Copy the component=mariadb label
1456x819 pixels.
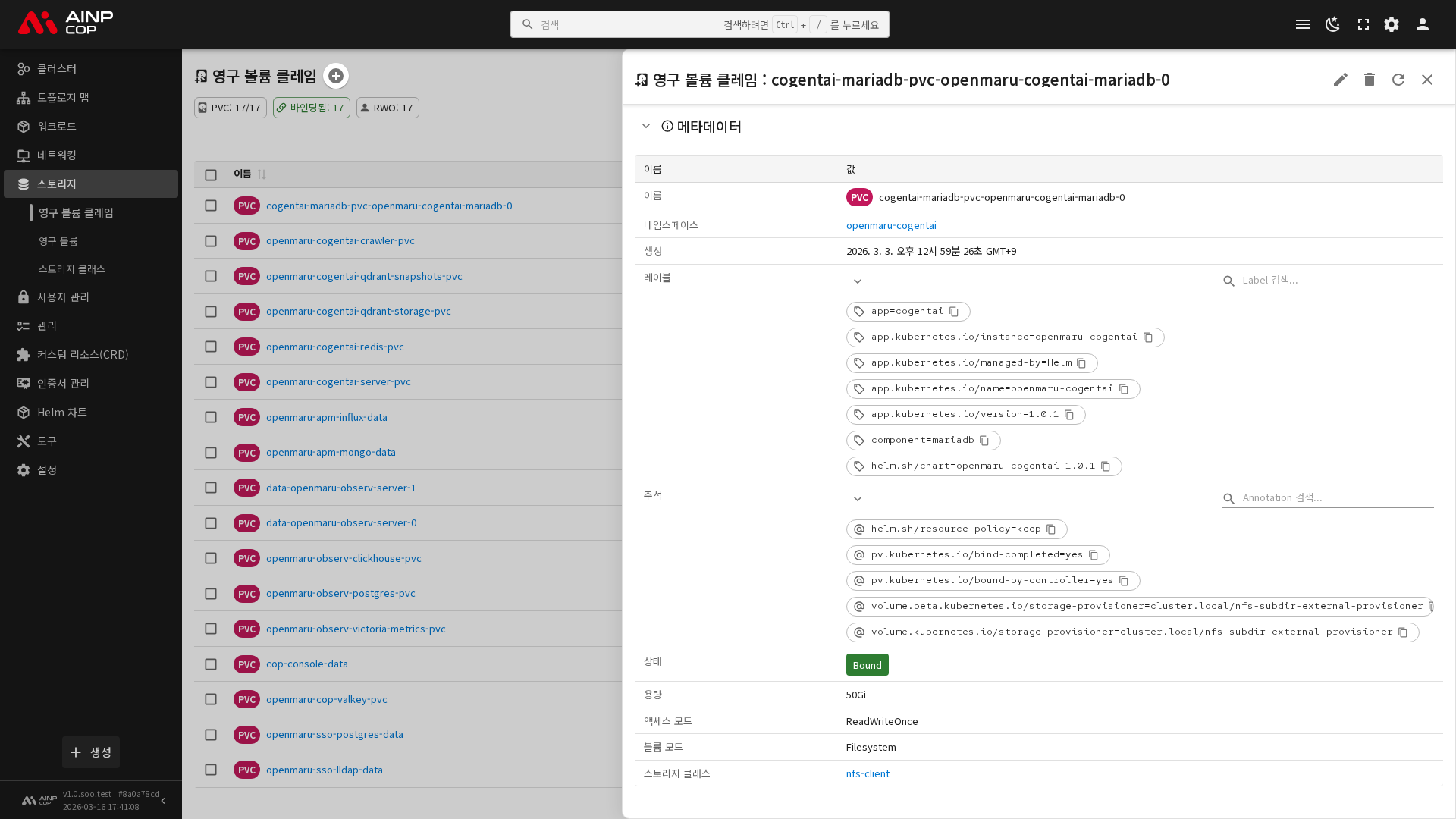(984, 441)
